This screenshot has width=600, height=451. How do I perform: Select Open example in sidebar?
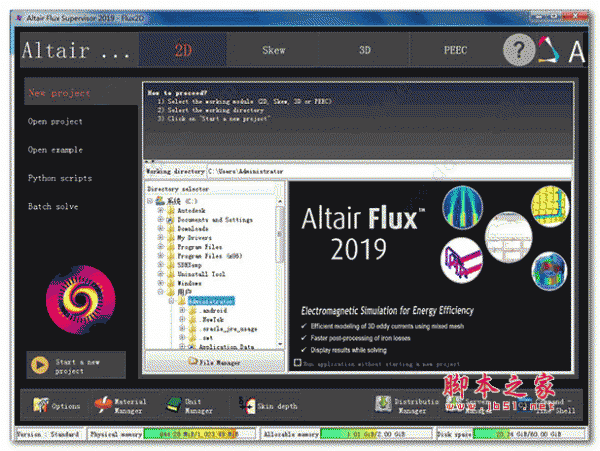coord(55,150)
